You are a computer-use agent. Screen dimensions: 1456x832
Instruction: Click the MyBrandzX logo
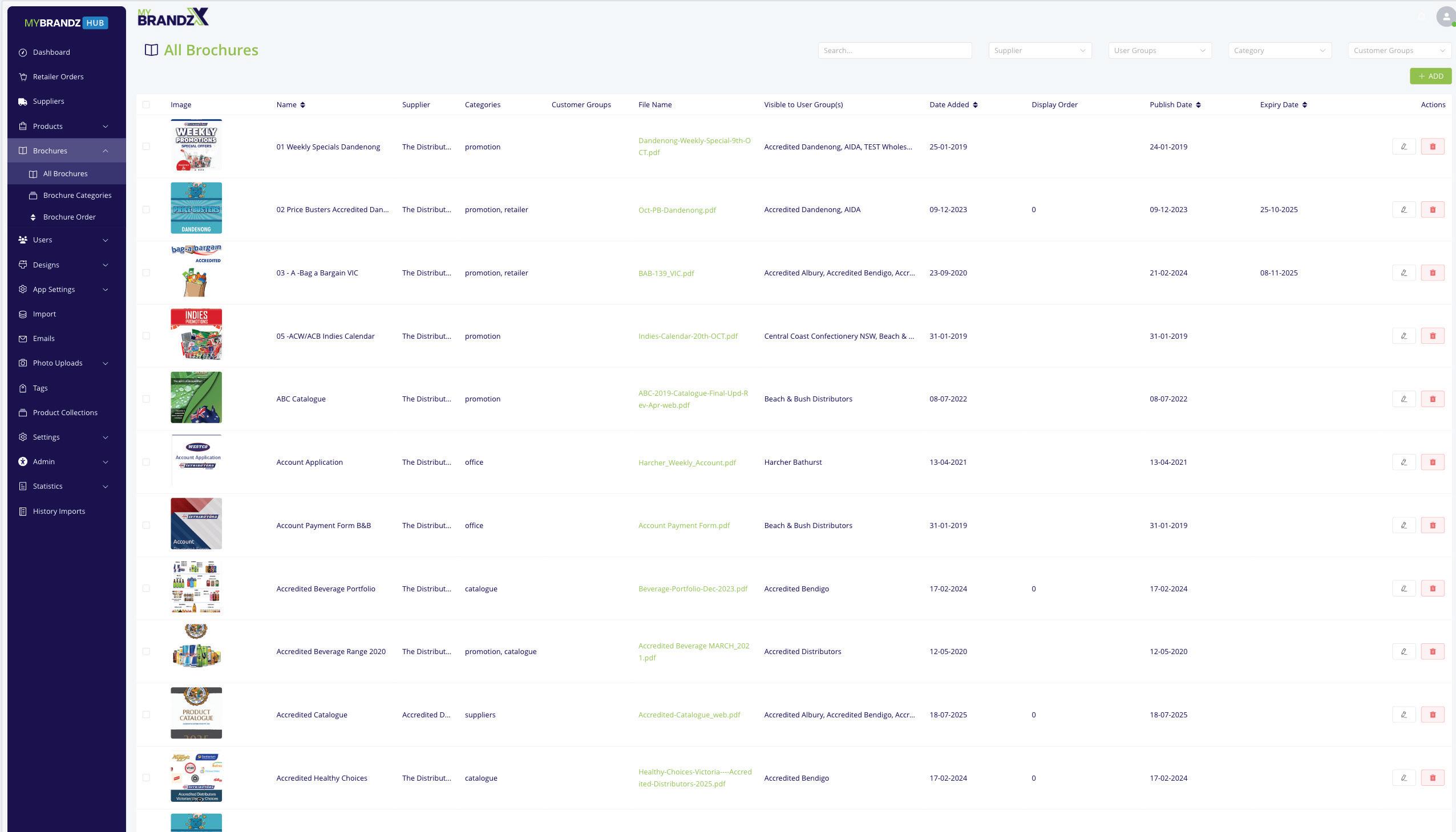(x=173, y=17)
